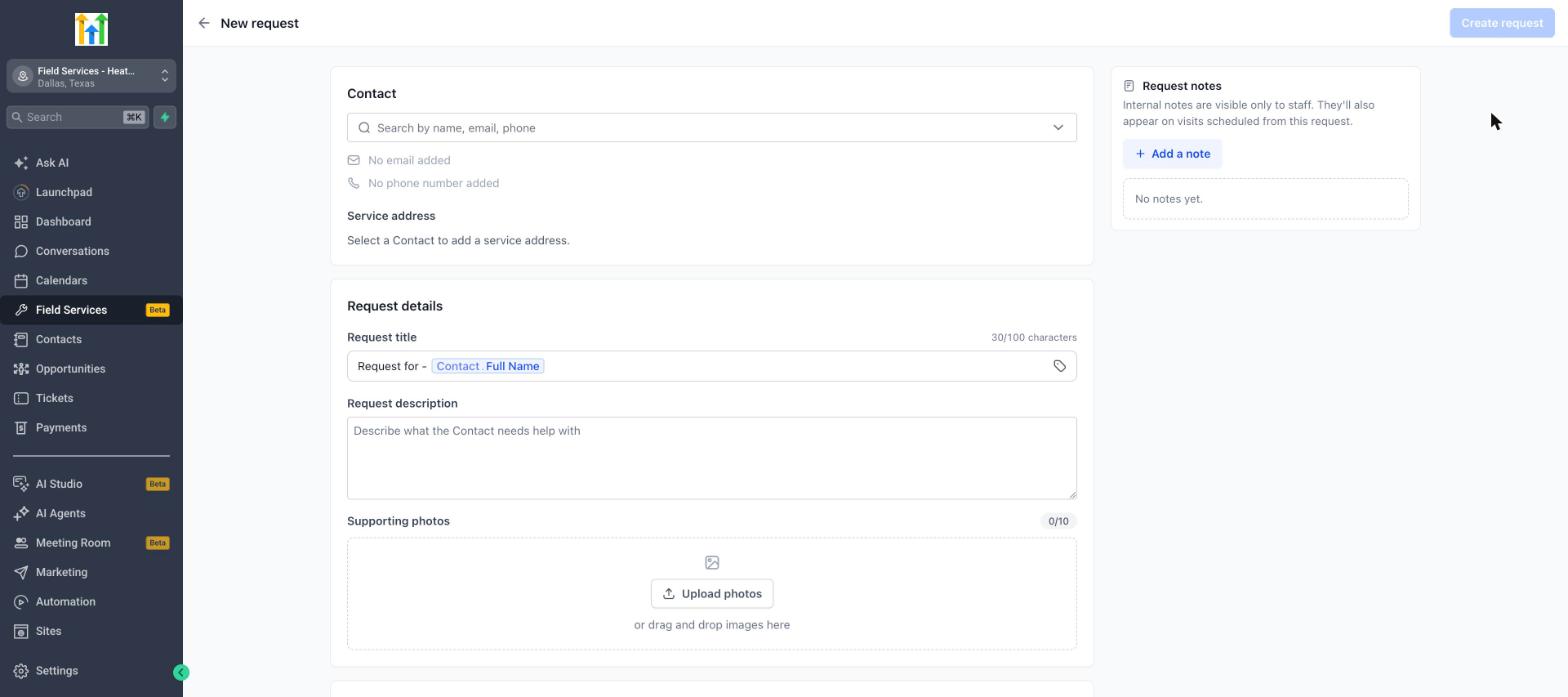Viewport: 1568px width, 697px height.
Task: Open Payments menu item
Action: (91, 428)
